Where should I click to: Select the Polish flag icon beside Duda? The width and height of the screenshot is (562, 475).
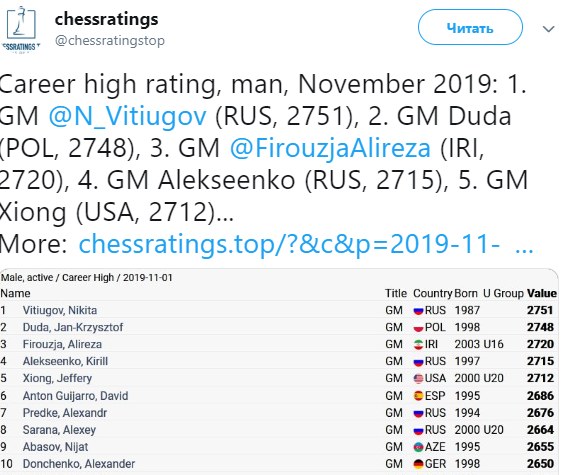click(418, 327)
